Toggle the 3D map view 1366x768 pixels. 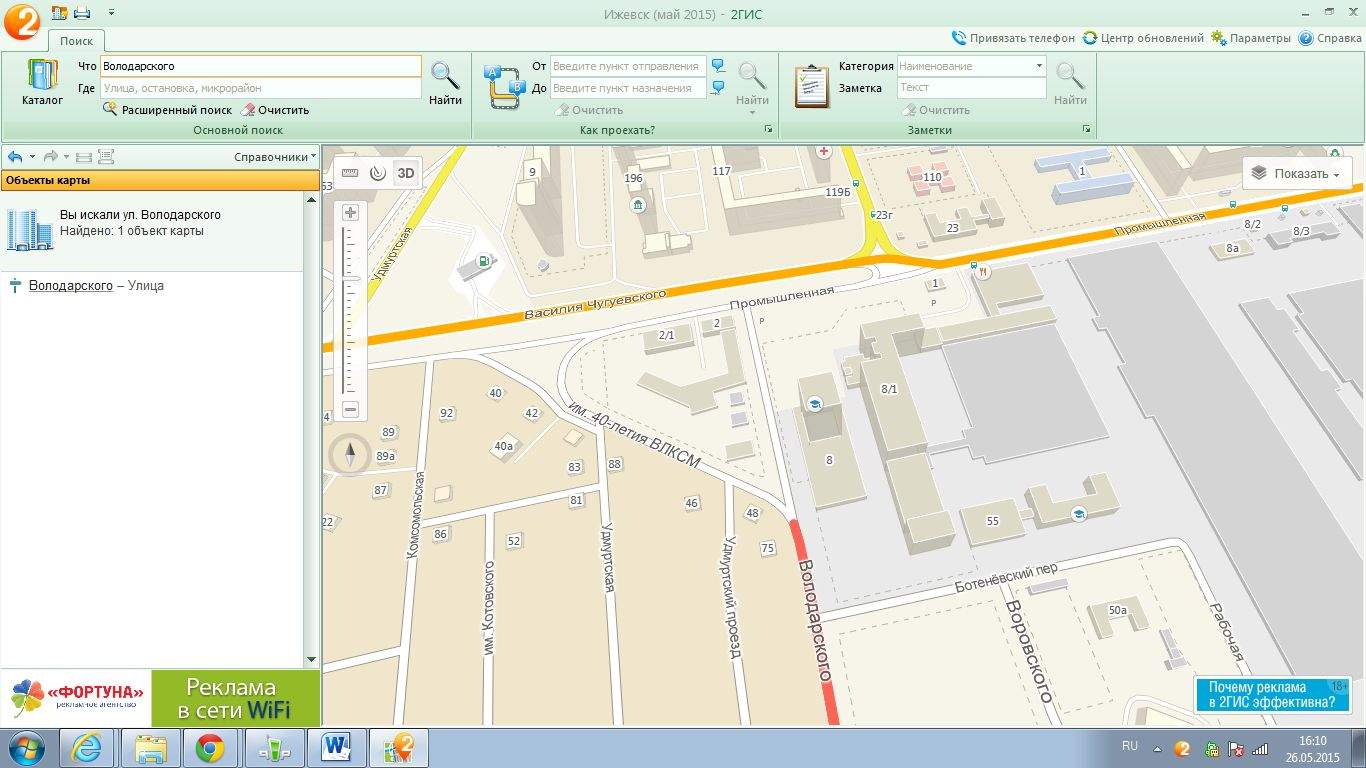(x=405, y=173)
